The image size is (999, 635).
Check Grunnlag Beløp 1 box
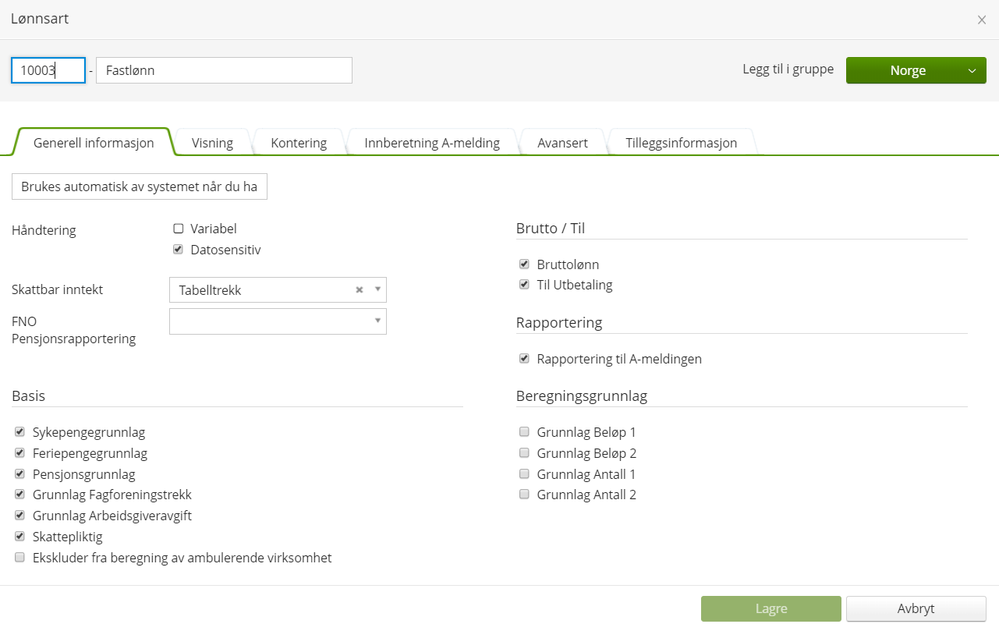(x=524, y=433)
